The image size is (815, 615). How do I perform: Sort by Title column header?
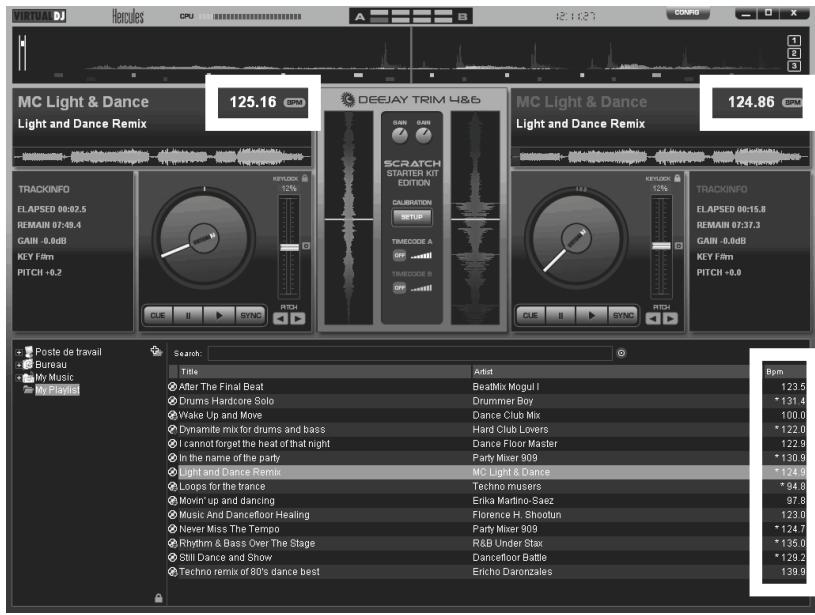pos(325,372)
